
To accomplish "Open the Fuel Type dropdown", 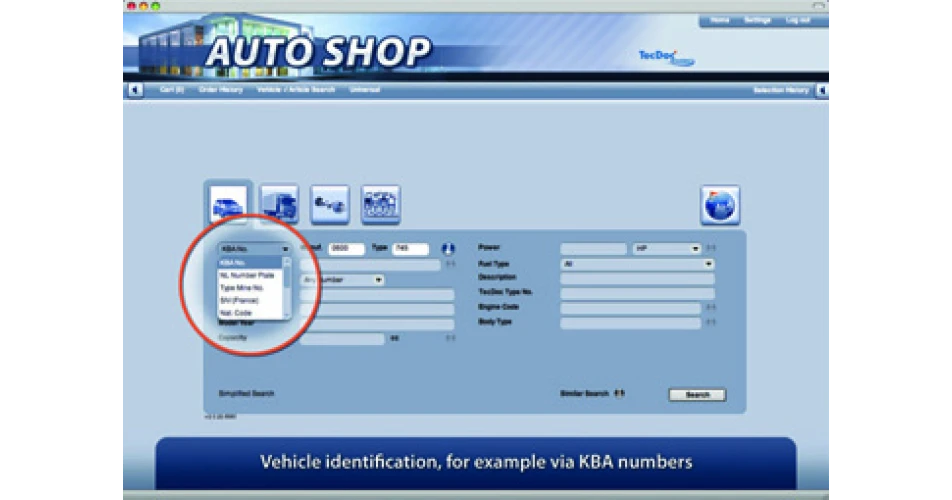I will 637,264.
